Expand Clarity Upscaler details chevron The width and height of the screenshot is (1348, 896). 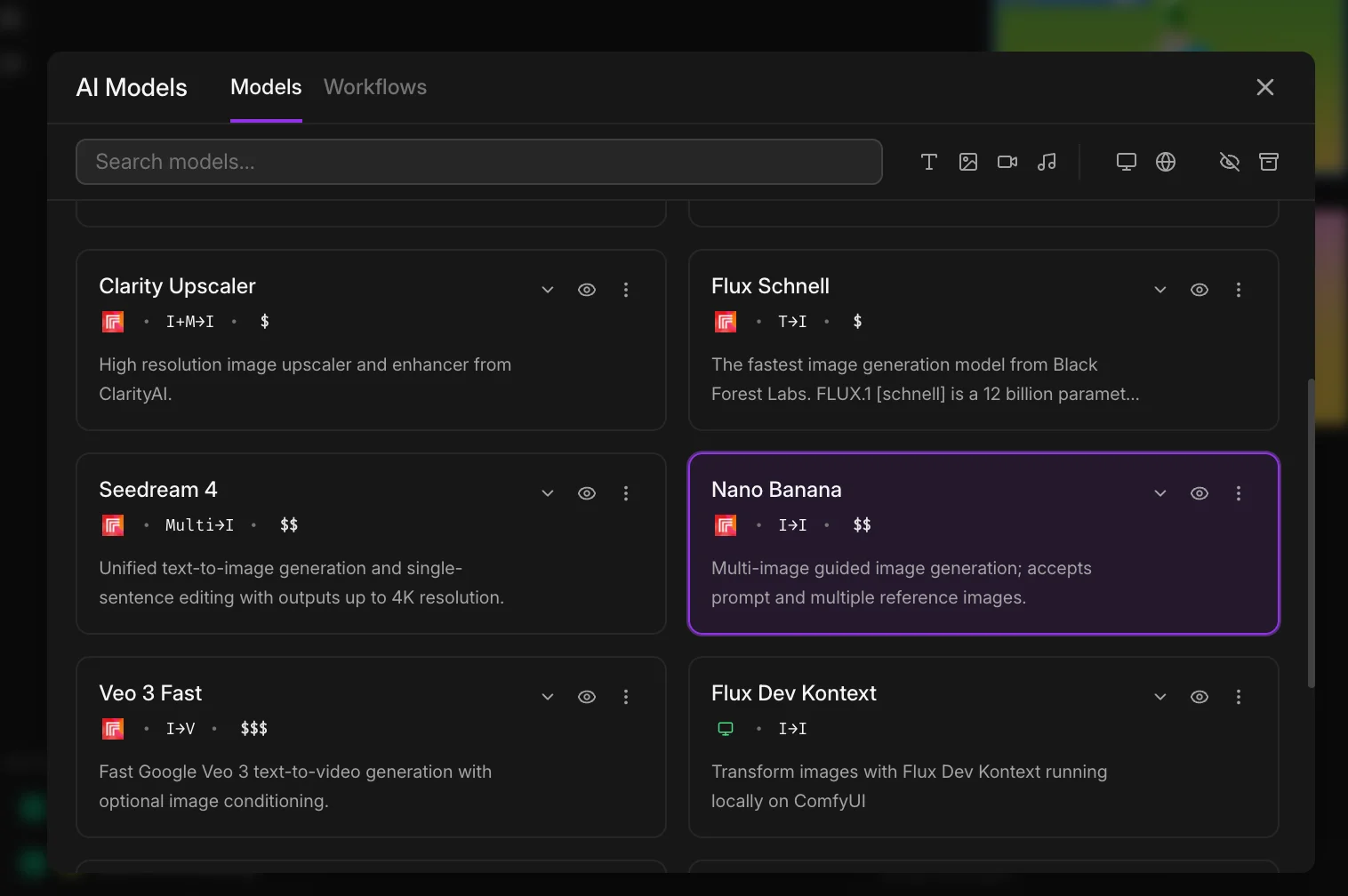pos(548,290)
